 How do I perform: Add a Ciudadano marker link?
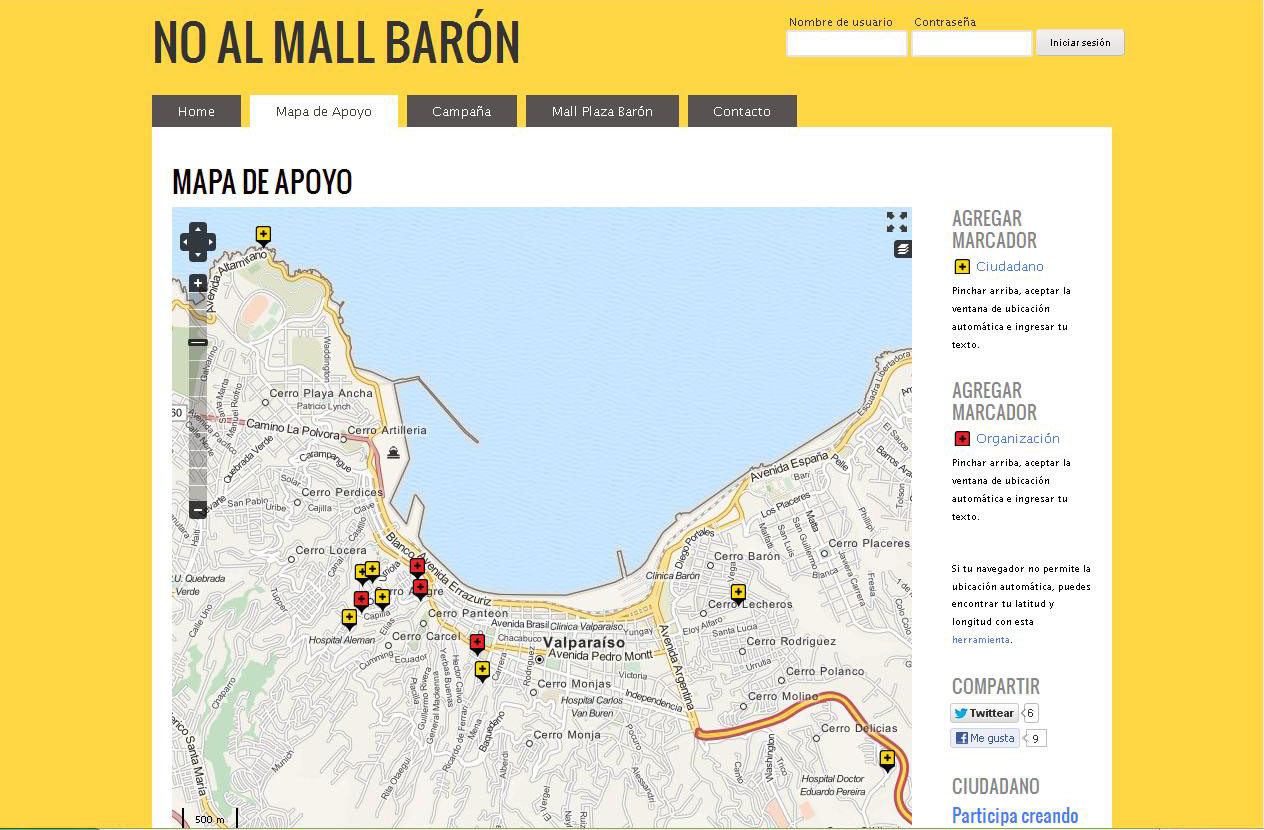pos(1009,267)
